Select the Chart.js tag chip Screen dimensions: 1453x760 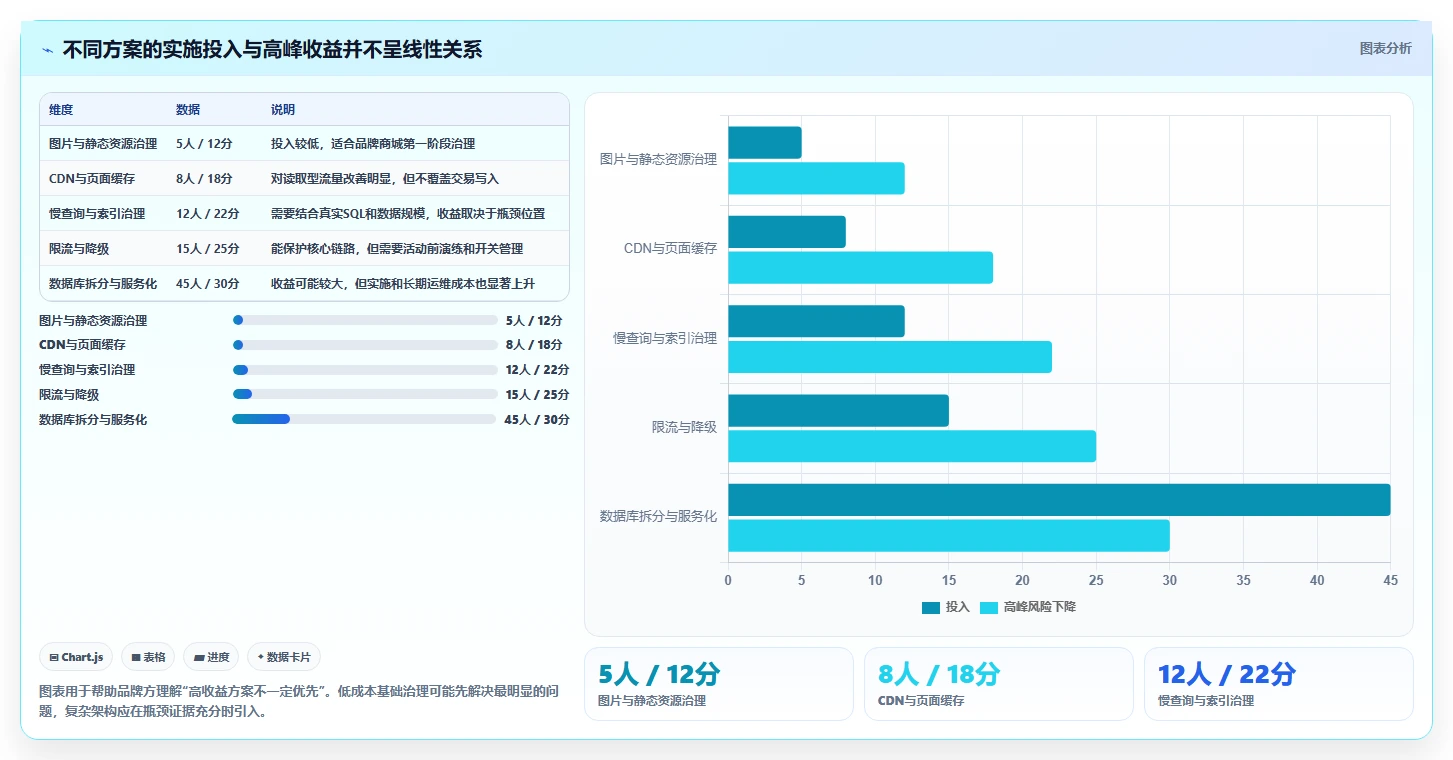point(76,657)
